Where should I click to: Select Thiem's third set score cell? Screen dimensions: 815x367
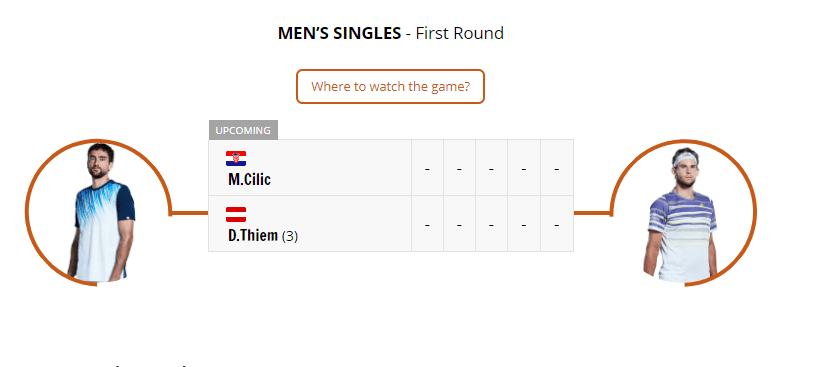pyautogui.click(x=492, y=224)
